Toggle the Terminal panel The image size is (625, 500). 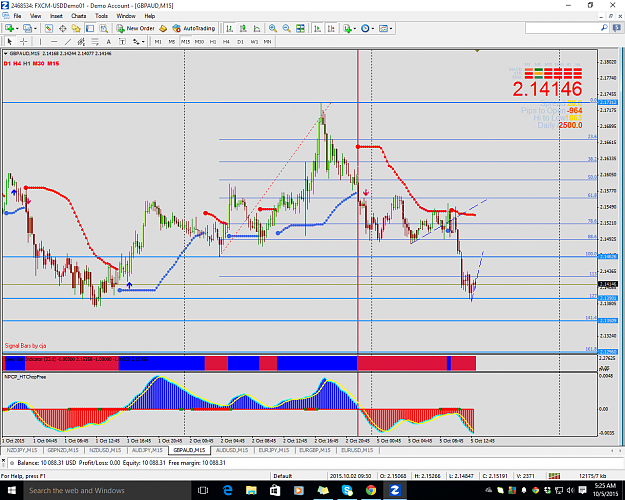coord(90,28)
